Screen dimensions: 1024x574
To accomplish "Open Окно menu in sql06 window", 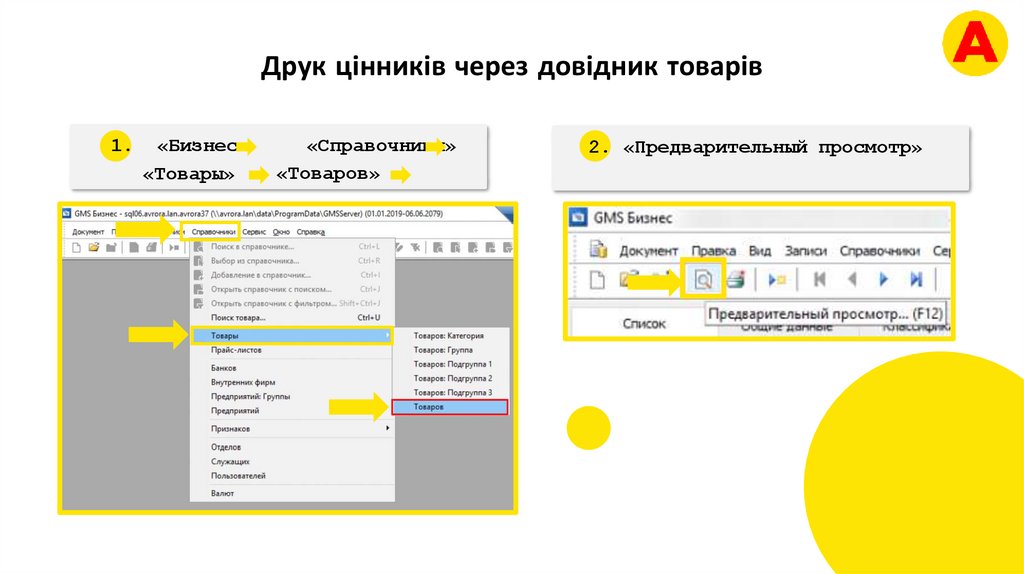I will 281,232.
